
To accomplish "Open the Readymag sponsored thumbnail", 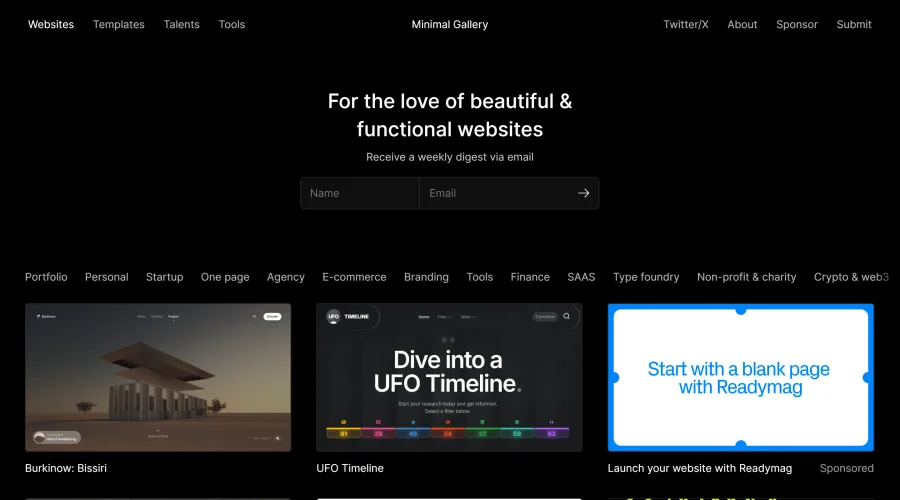I will point(741,377).
